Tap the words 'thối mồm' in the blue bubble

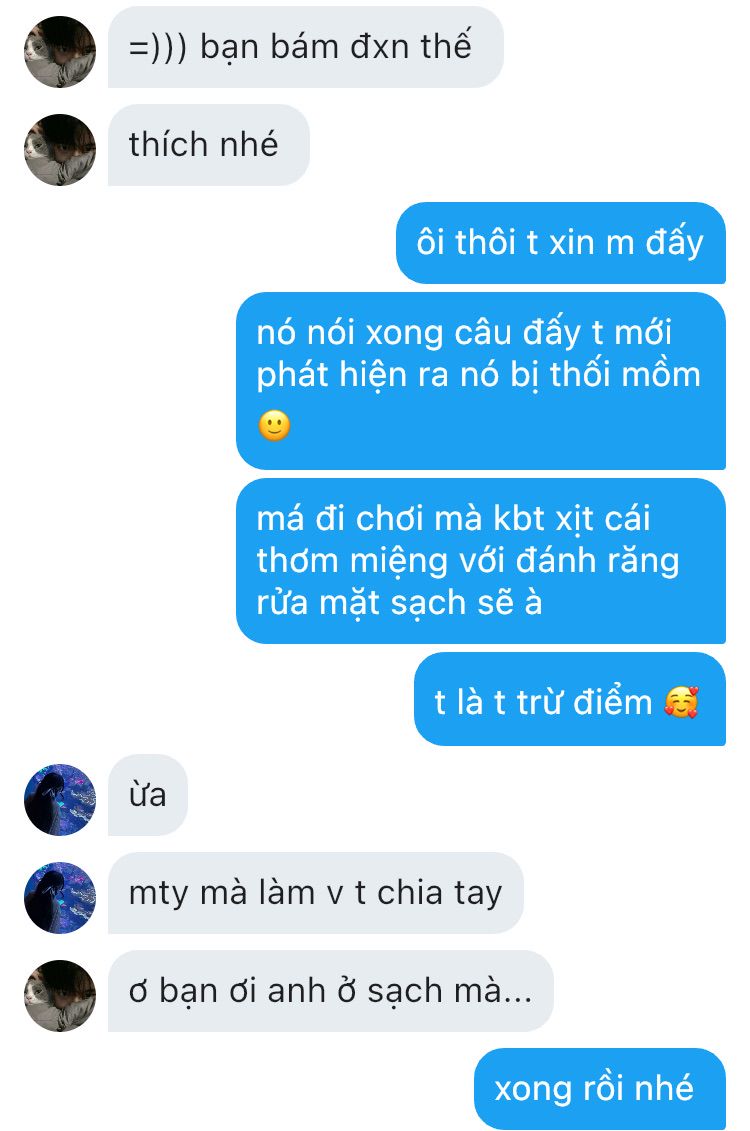(625, 374)
